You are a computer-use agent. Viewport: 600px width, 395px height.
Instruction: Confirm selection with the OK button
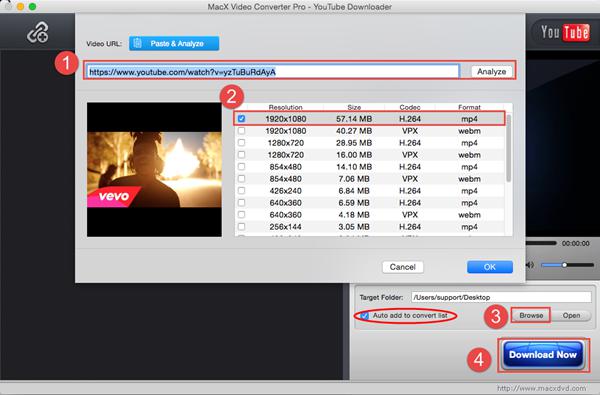click(x=490, y=267)
